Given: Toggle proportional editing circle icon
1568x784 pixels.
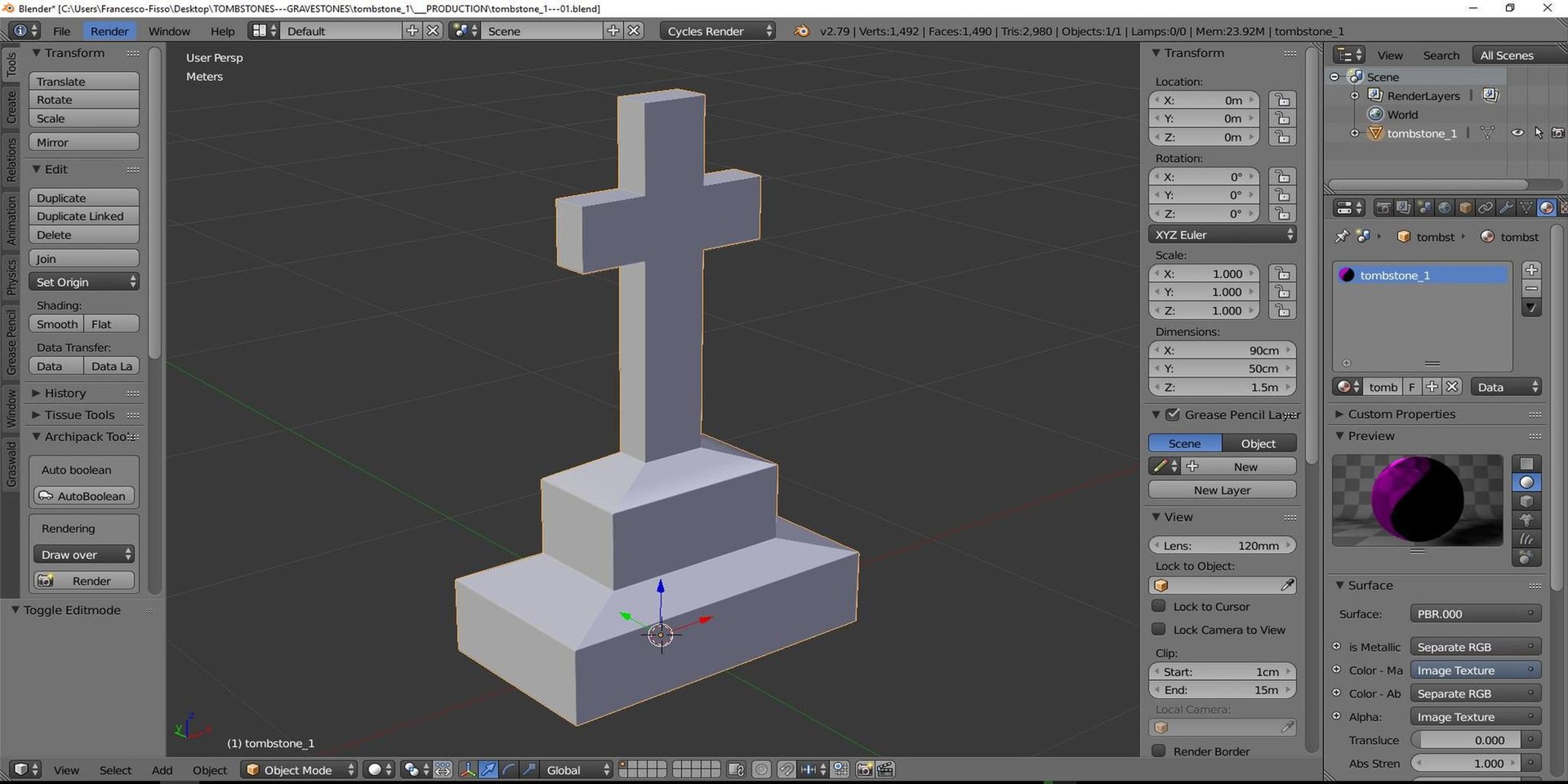Looking at the screenshot, I should coord(761,769).
